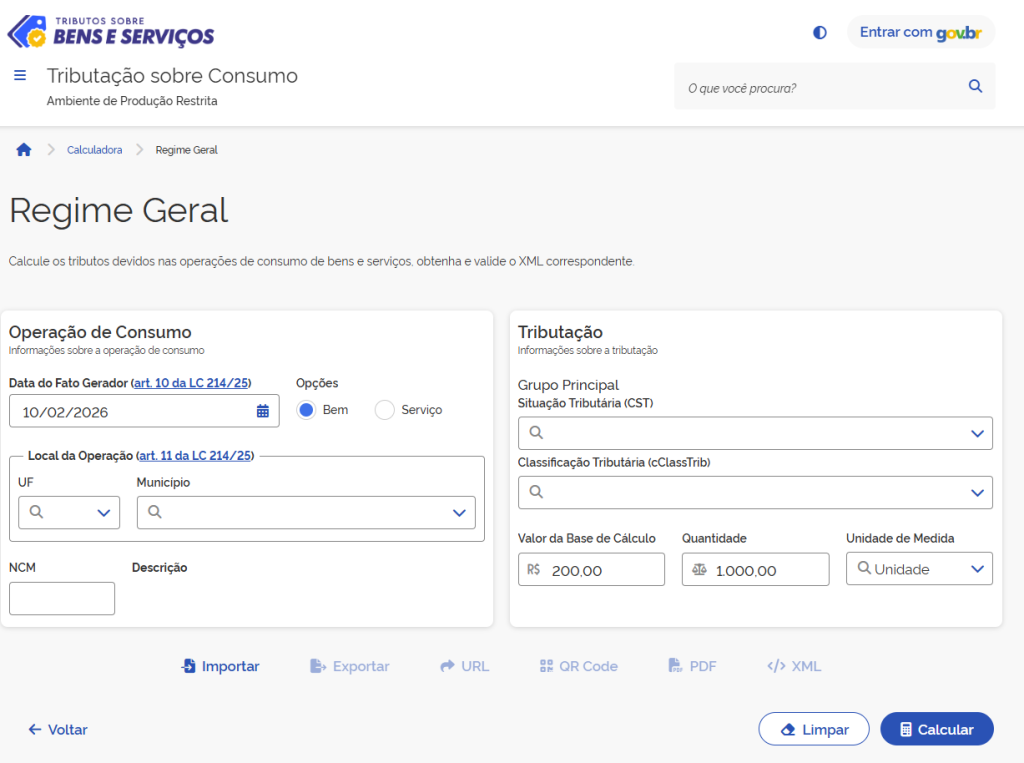Image resolution: width=1024 pixels, height=763 pixels.
Task: Toggle high contrast mode icon
Action: [x=820, y=32]
